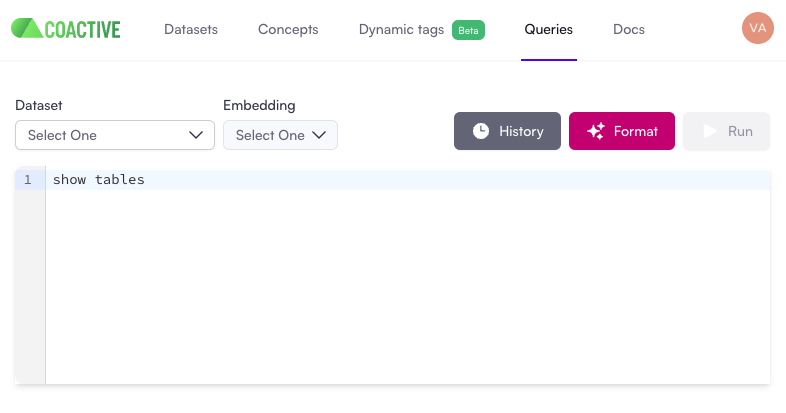Open the Dynamic tags tab
The height and width of the screenshot is (413, 786).
401,29
